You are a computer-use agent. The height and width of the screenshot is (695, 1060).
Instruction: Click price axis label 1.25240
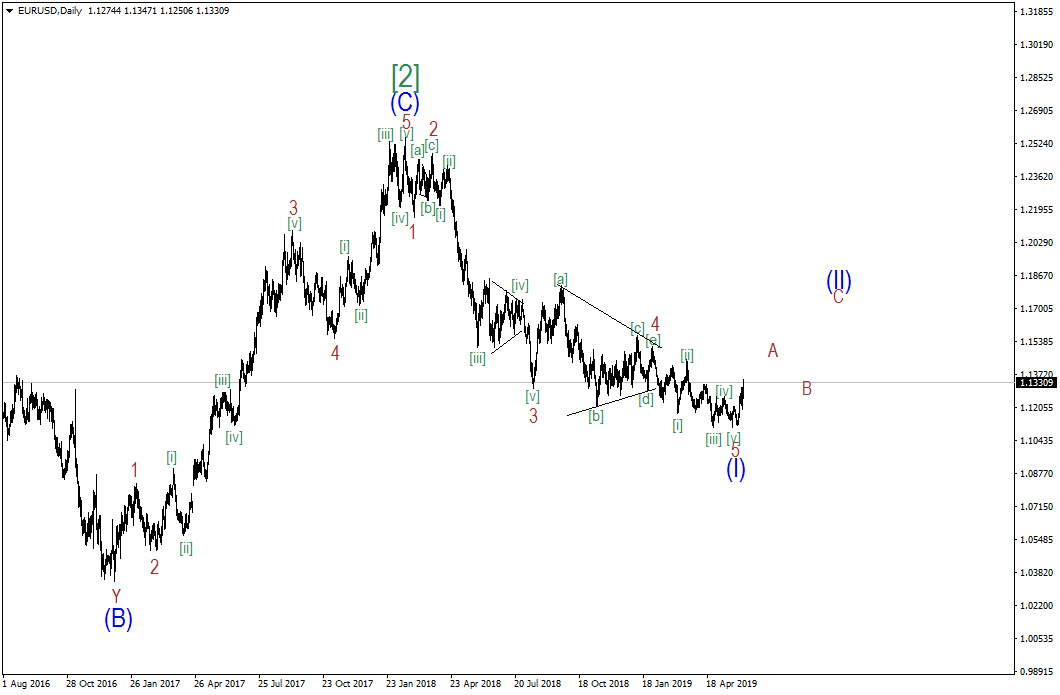coord(1036,144)
